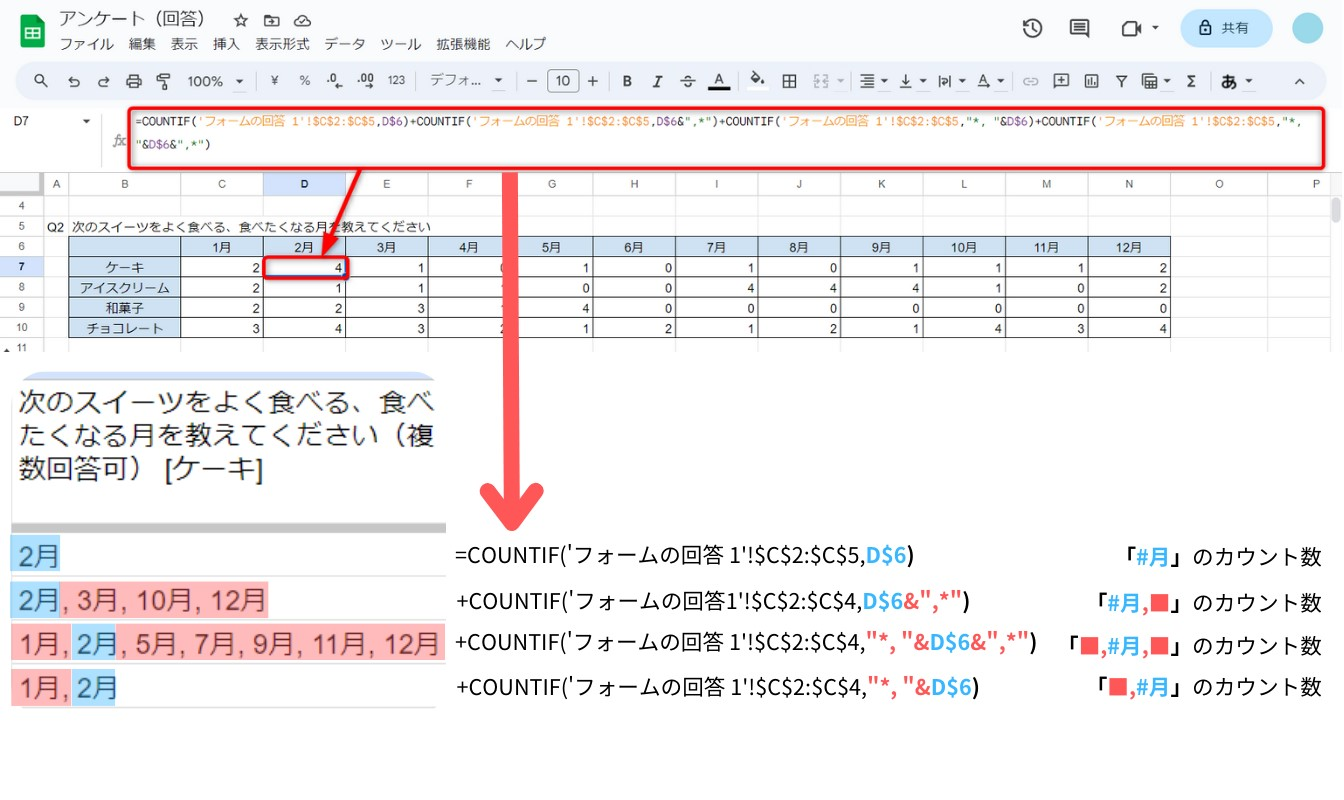Toggle bold formatting
The image size is (1344, 800).
(627, 81)
